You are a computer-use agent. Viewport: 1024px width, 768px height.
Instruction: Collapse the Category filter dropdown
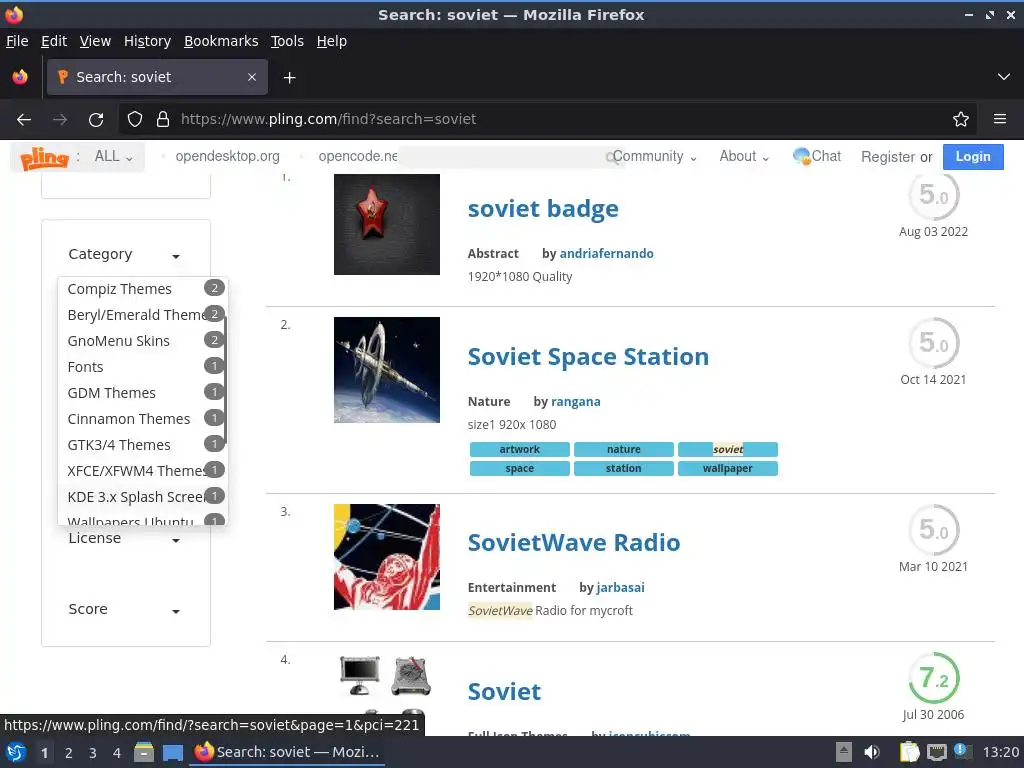(124, 254)
